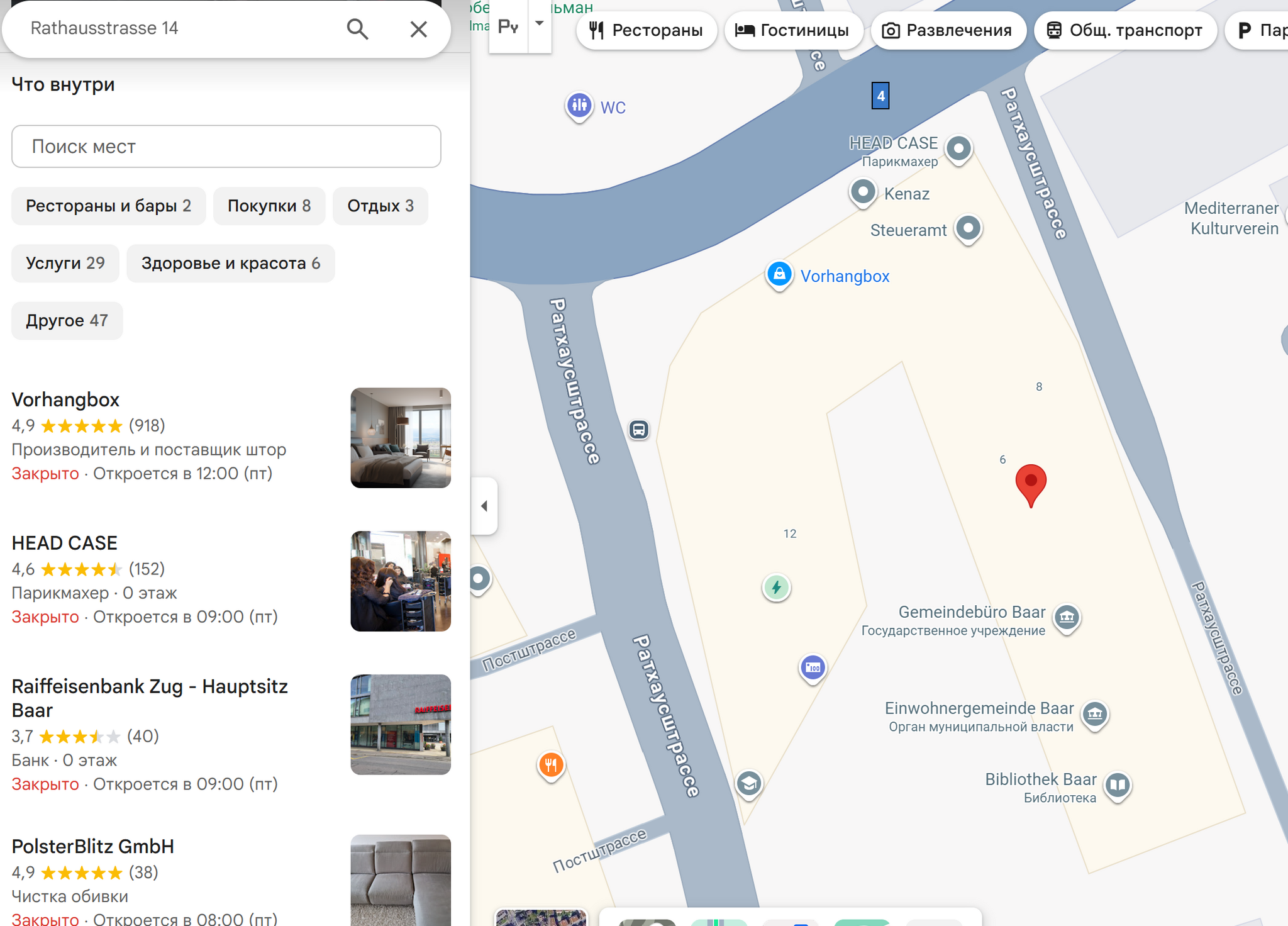Click the WC restroom map pin
The width and height of the screenshot is (1288, 926).
(x=579, y=106)
